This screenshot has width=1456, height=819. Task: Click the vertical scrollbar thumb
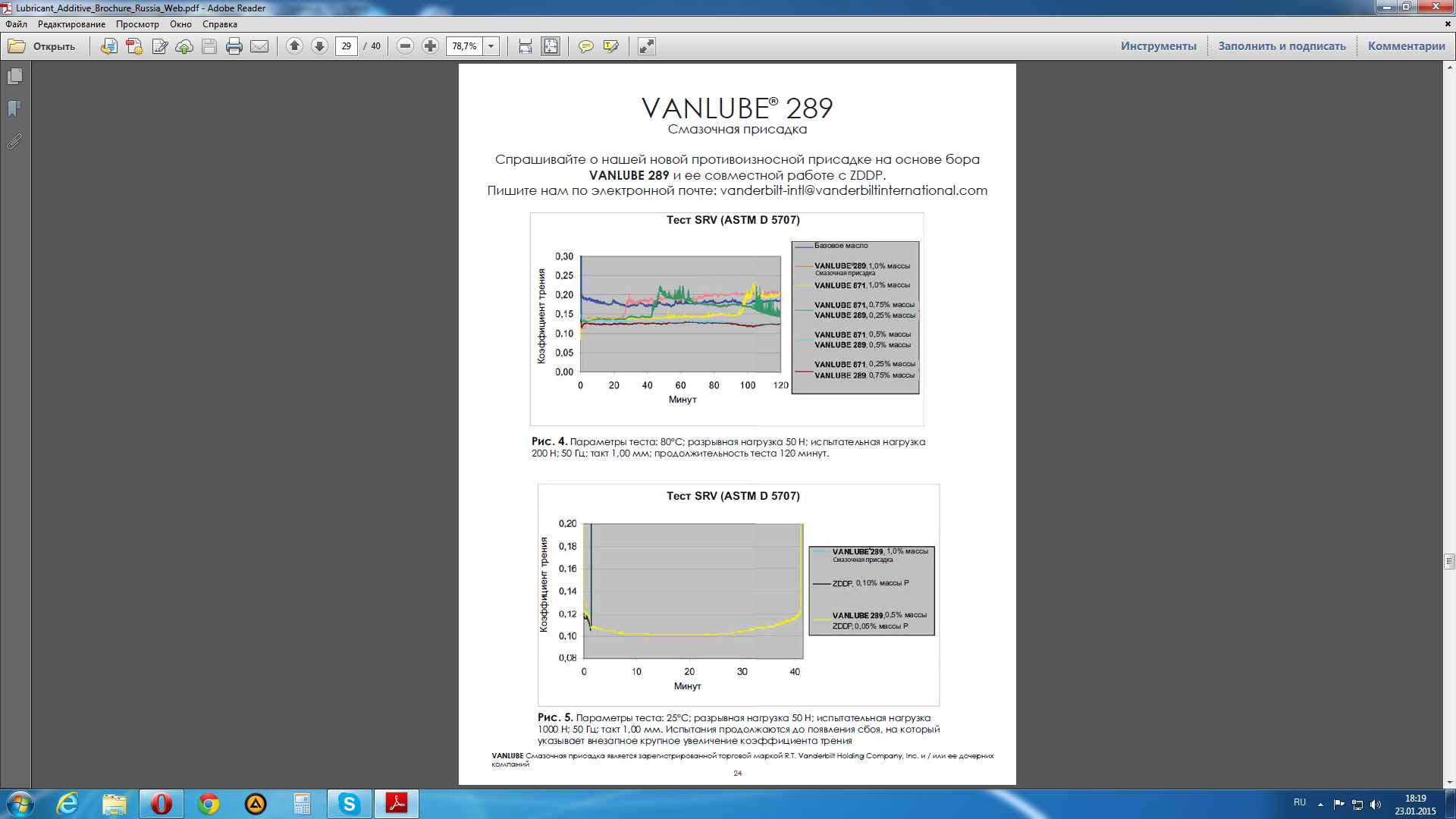1449,562
